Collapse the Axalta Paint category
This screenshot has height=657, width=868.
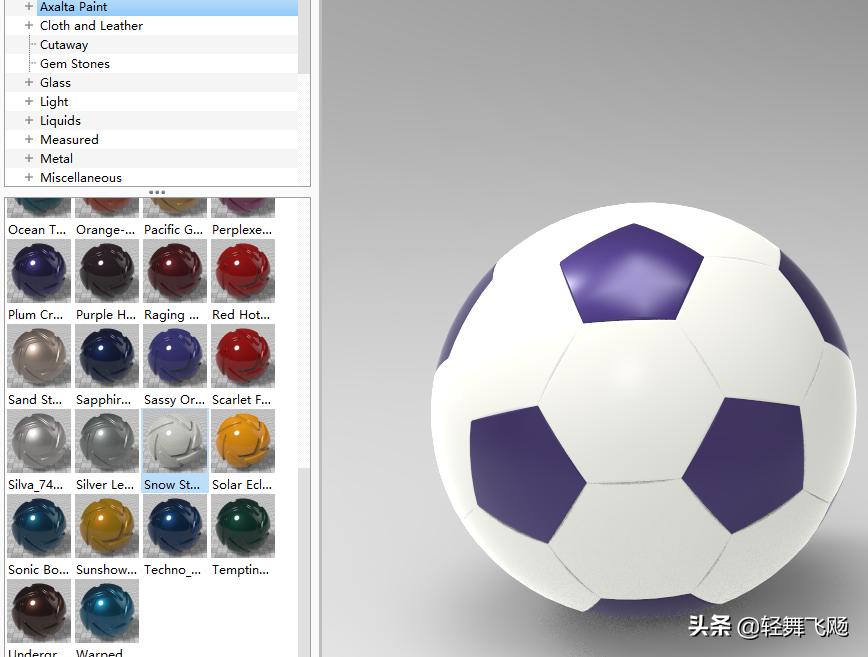tap(27, 7)
